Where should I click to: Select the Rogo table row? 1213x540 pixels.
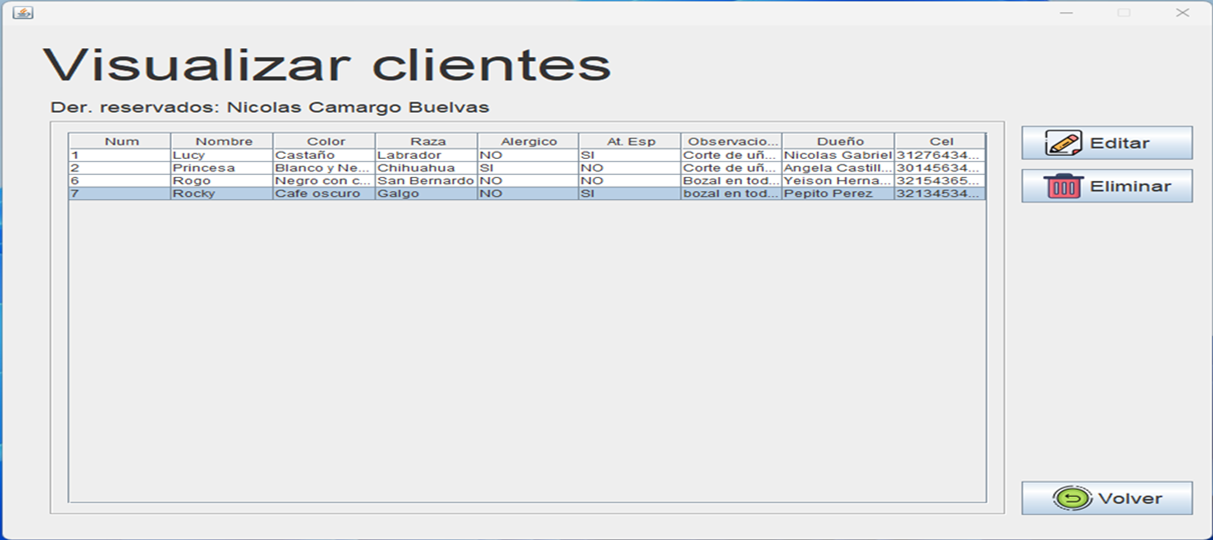(x=527, y=181)
